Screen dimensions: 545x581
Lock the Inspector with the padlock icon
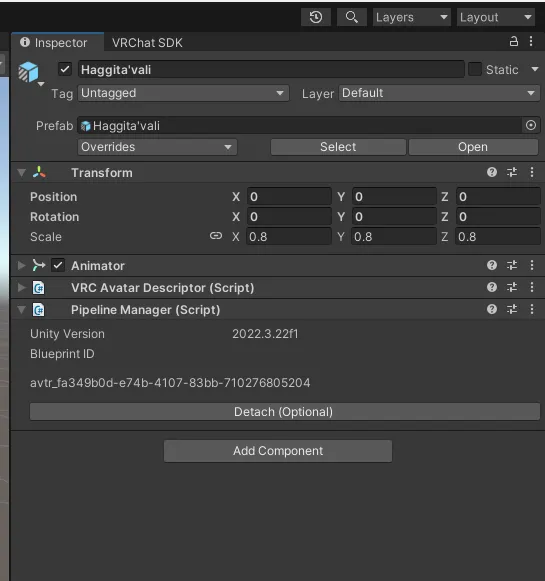point(514,41)
